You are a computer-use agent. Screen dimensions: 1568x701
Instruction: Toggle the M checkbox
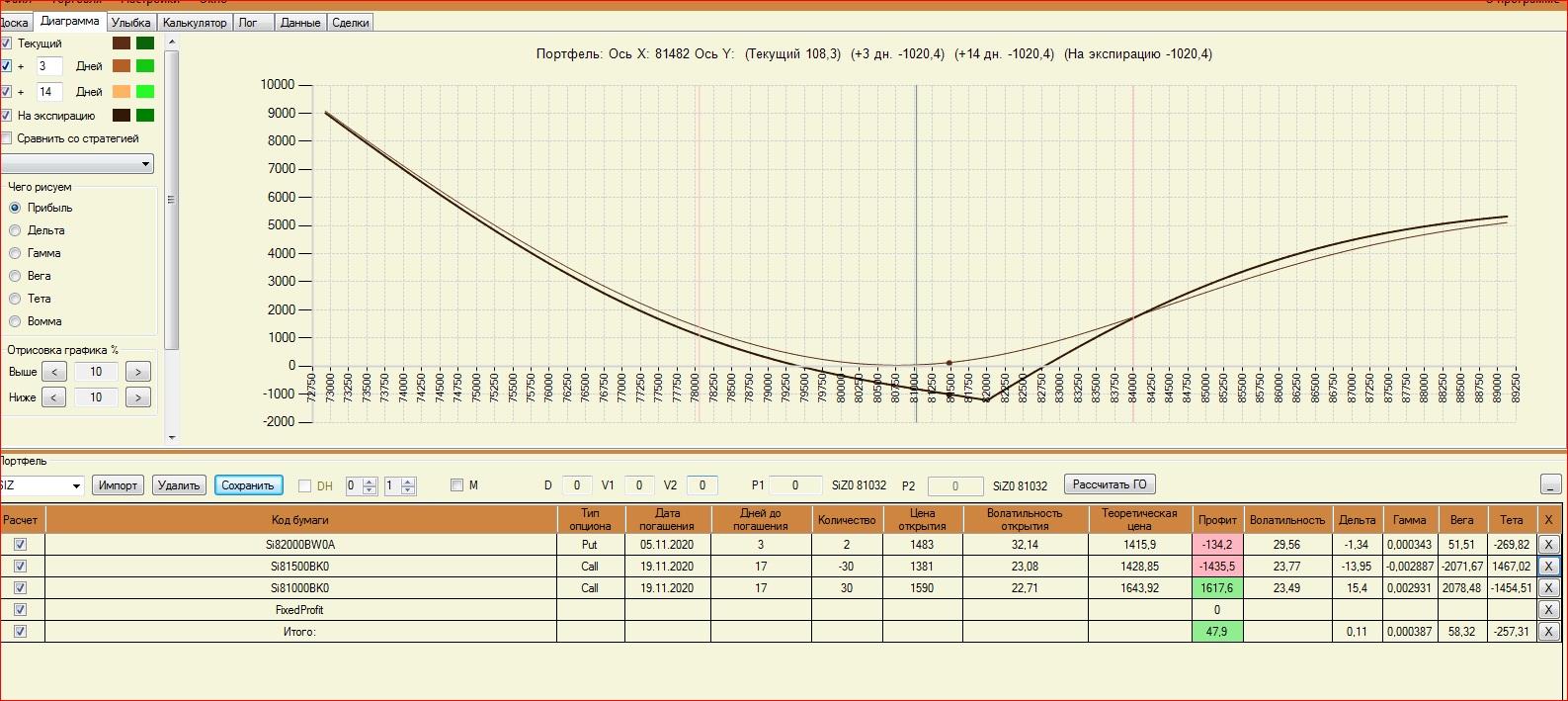(x=456, y=485)
